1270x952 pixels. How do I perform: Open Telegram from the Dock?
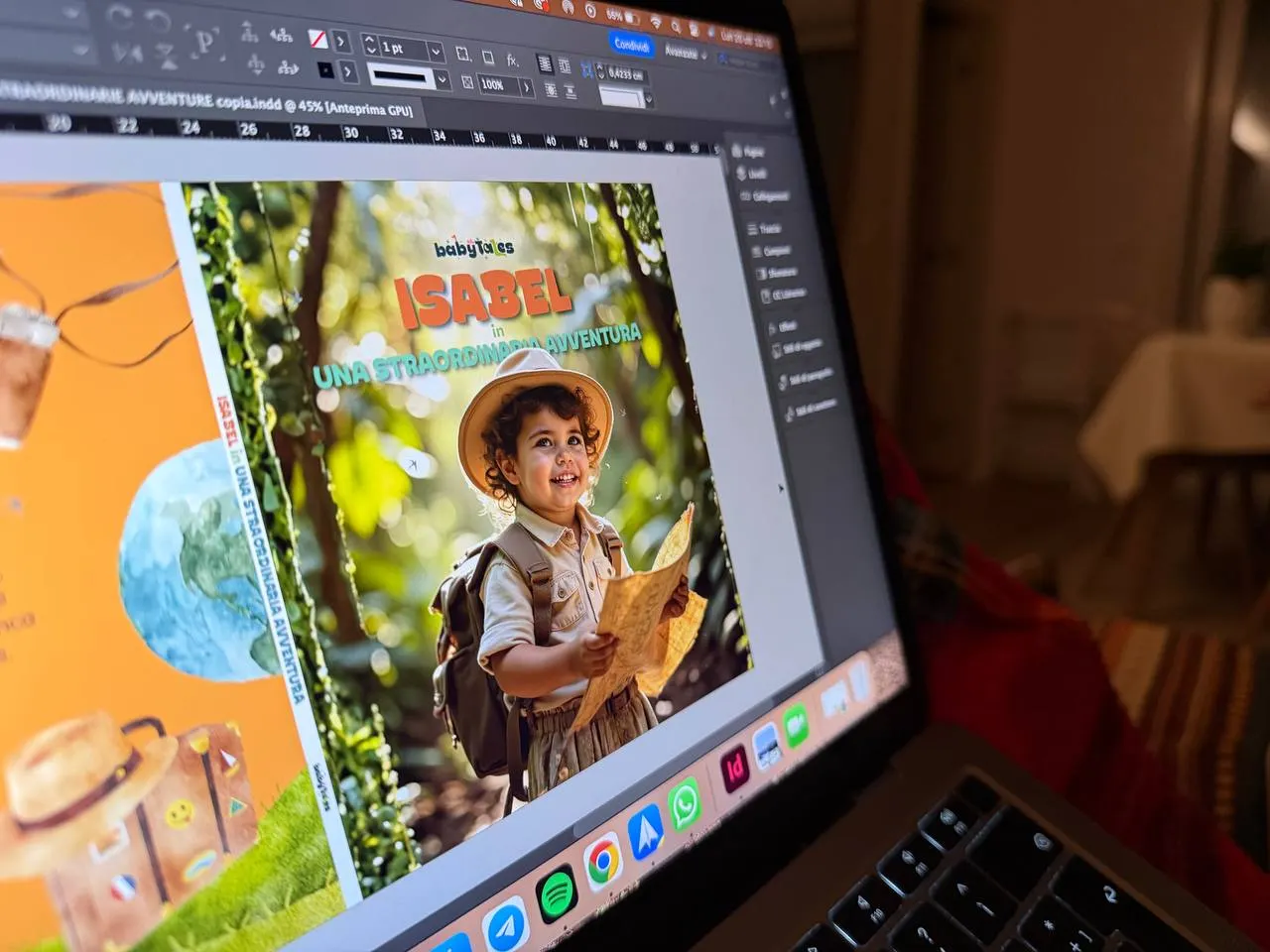[505, 922]
